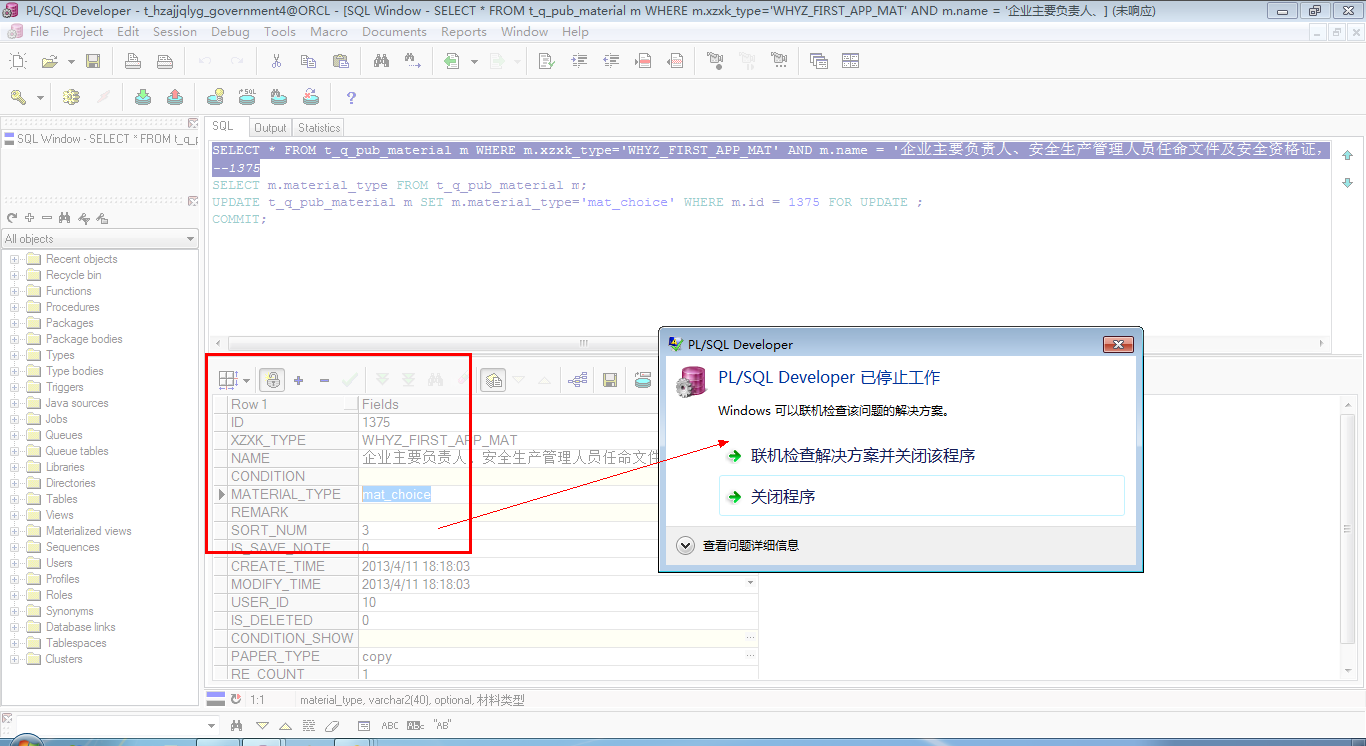Click the Find next binoculars-arrow icon

click(412, 61)
